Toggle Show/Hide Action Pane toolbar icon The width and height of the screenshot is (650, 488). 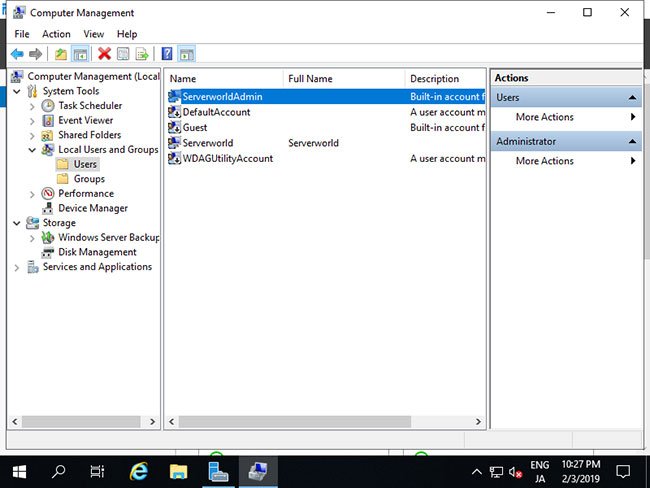click(x=187, y=54)
